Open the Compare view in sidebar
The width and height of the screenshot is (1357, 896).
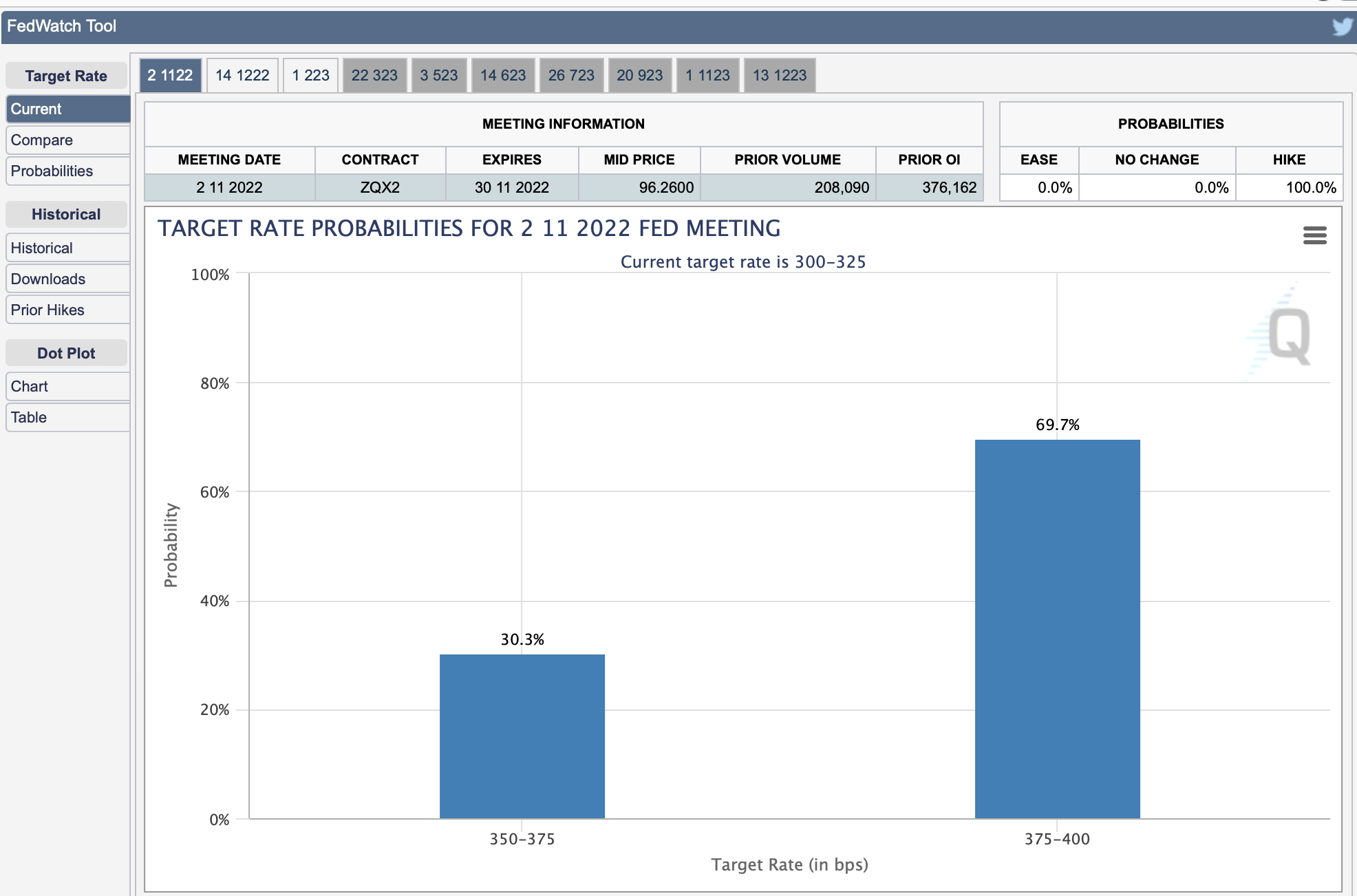click(x=67, y=140)
